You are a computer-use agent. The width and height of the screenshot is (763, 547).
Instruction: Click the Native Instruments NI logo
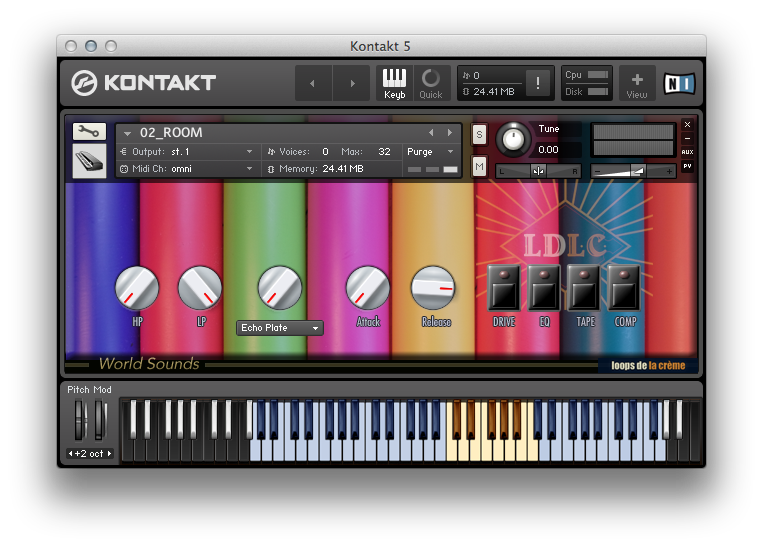pos(679,84)
